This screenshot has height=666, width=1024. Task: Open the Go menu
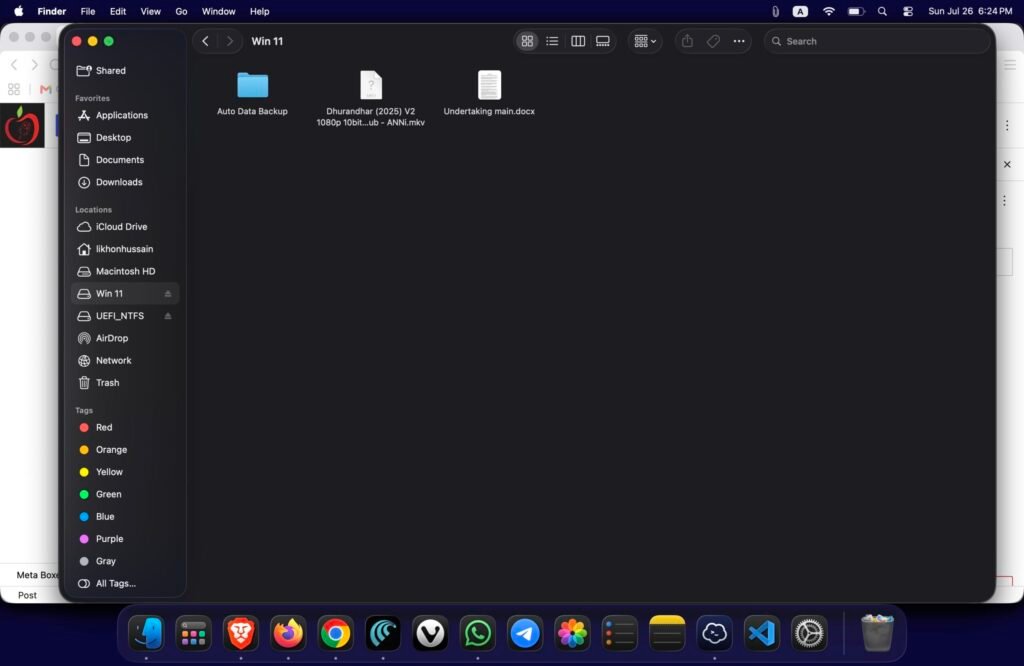point(181,11)
